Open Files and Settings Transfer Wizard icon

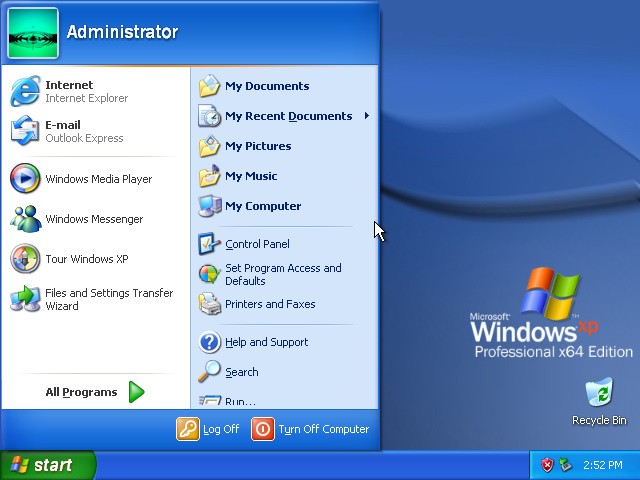click(x=25, y=299)
